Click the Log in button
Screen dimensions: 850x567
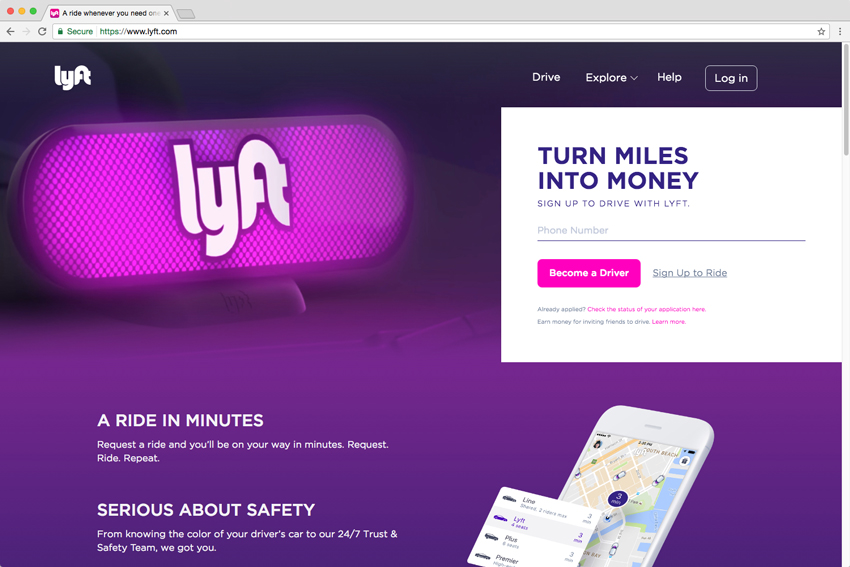(731, 78)
